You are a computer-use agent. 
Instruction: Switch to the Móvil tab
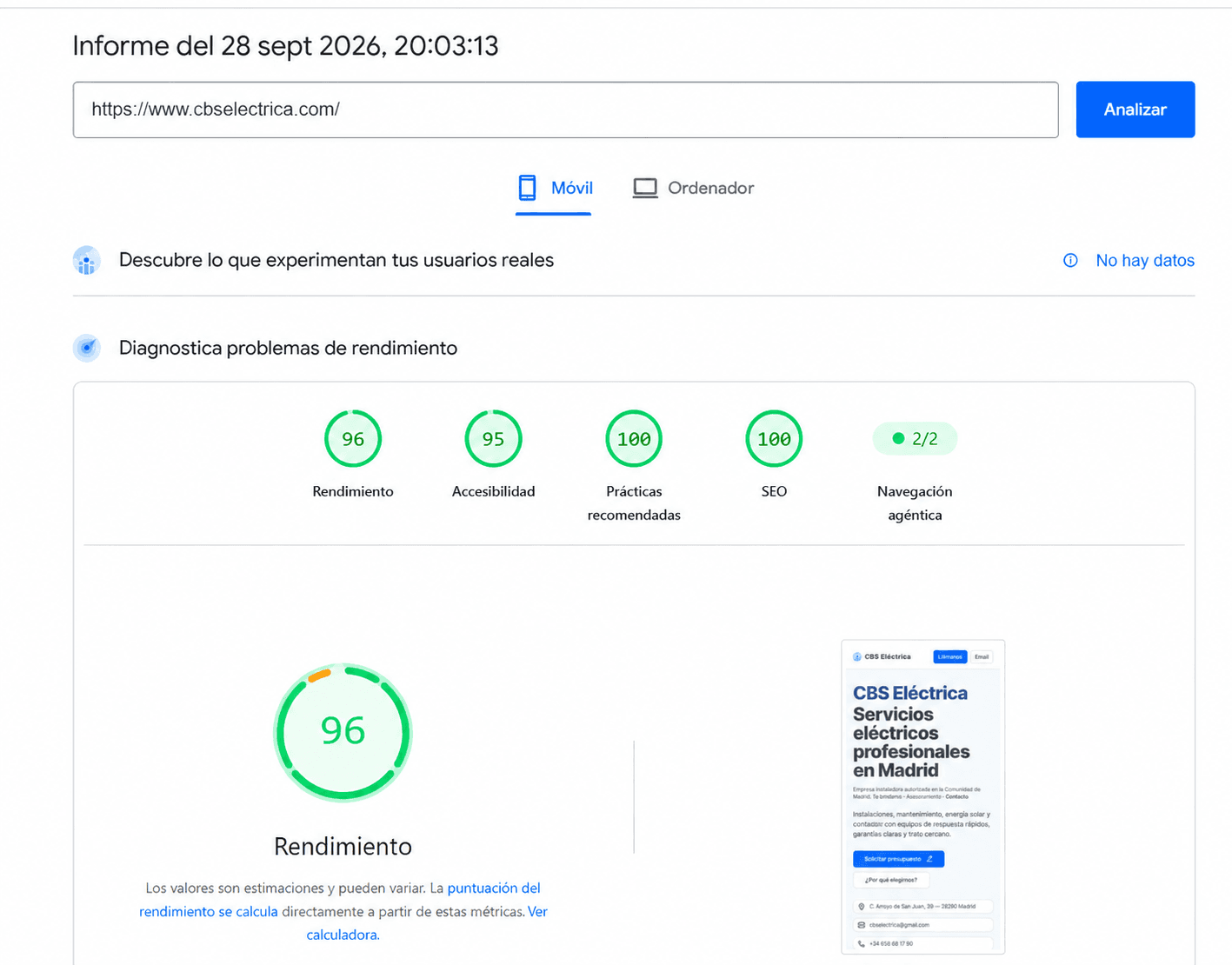click(x=554, y=188)
